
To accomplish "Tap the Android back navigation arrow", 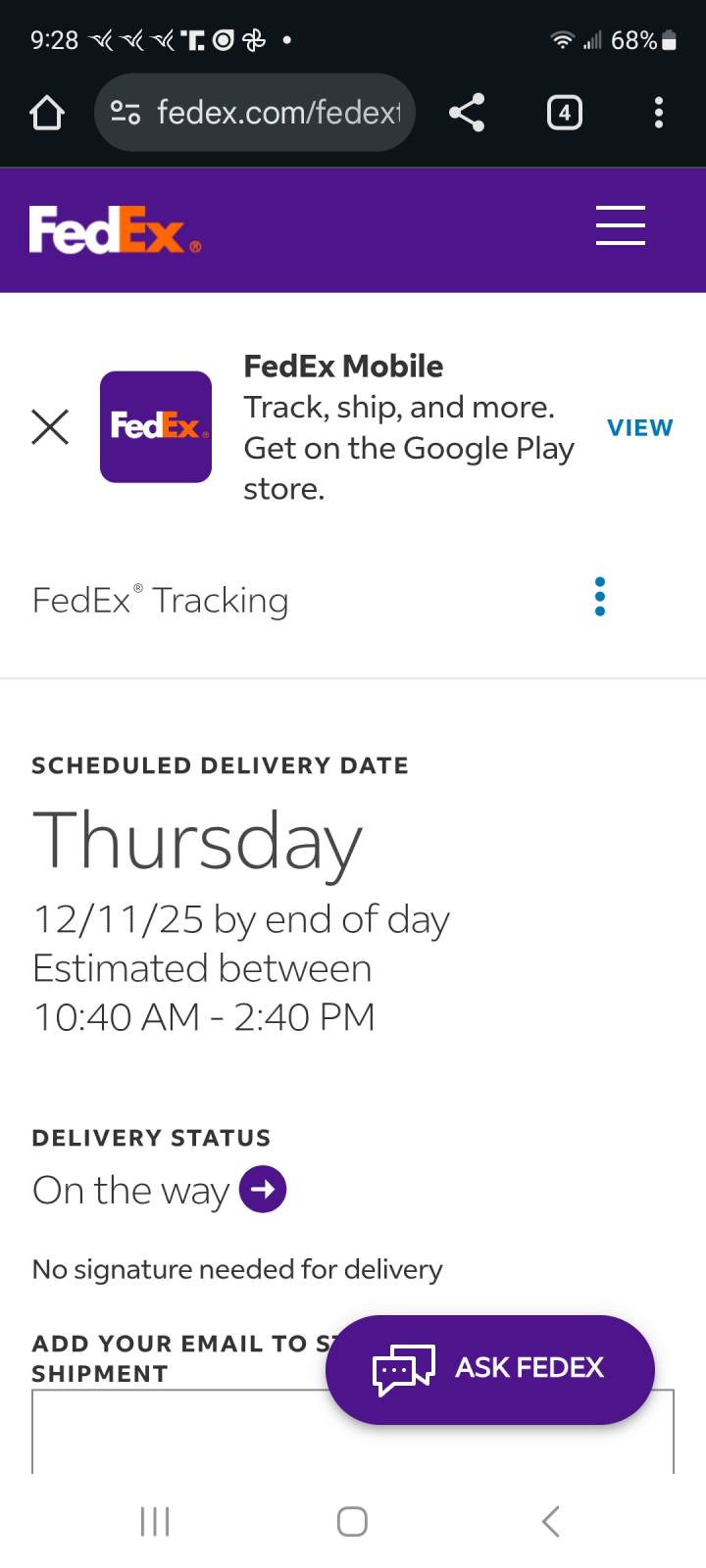I will pyautogui.click(x=550, y=1522).
